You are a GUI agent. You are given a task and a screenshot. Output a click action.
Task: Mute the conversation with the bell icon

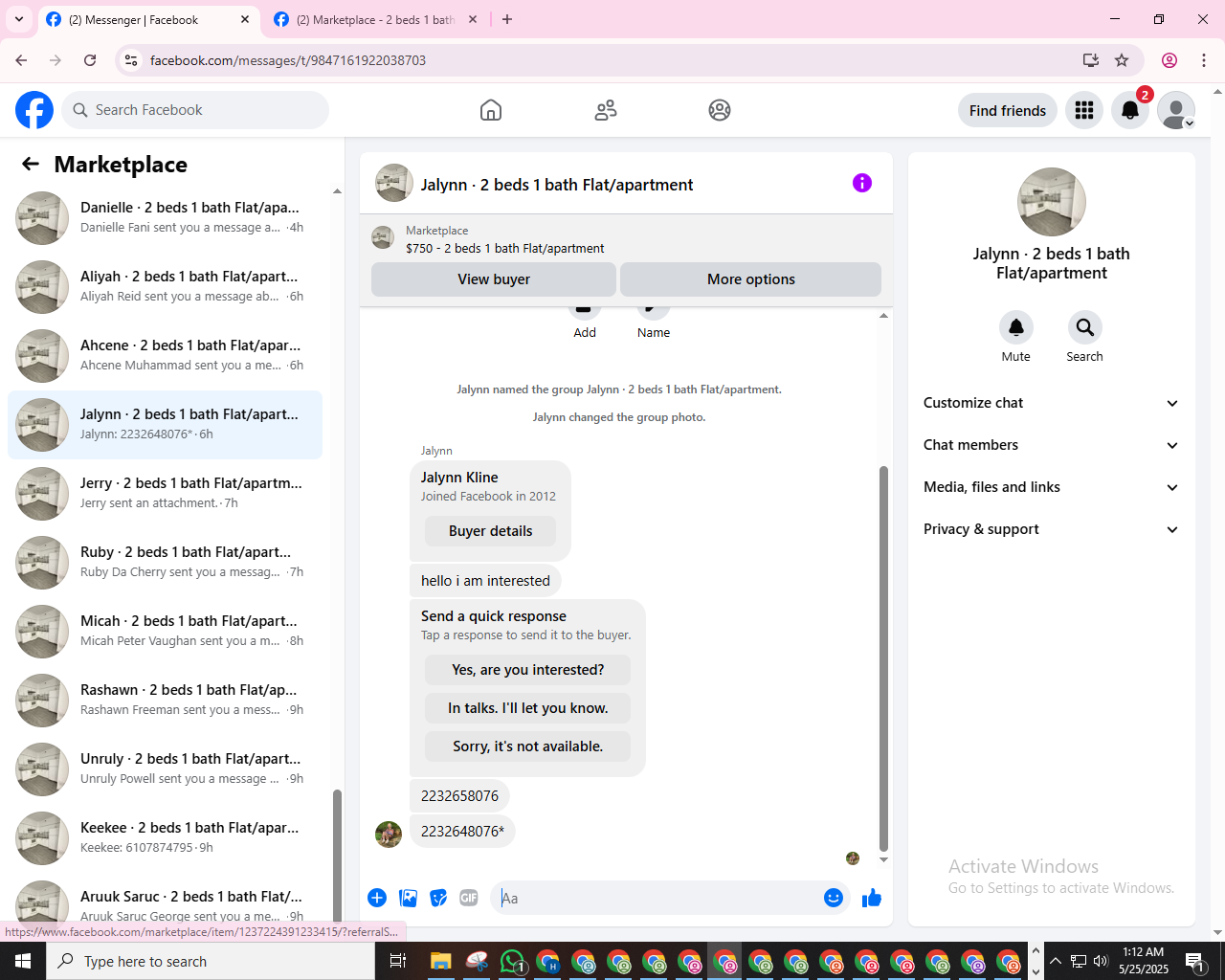[1016, 327]
